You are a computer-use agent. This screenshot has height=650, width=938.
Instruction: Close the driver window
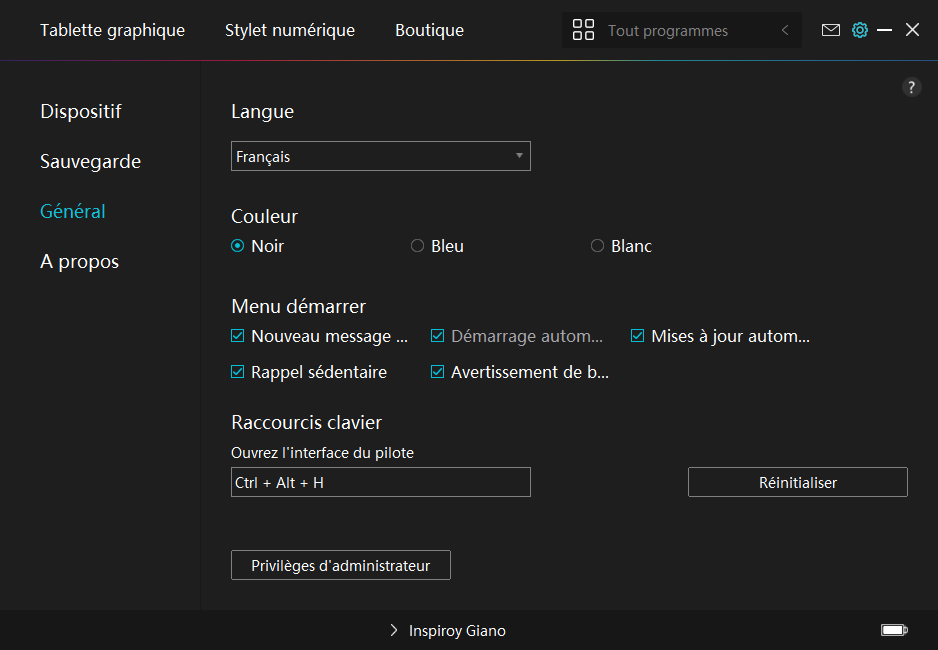click(x=912, y=30)
